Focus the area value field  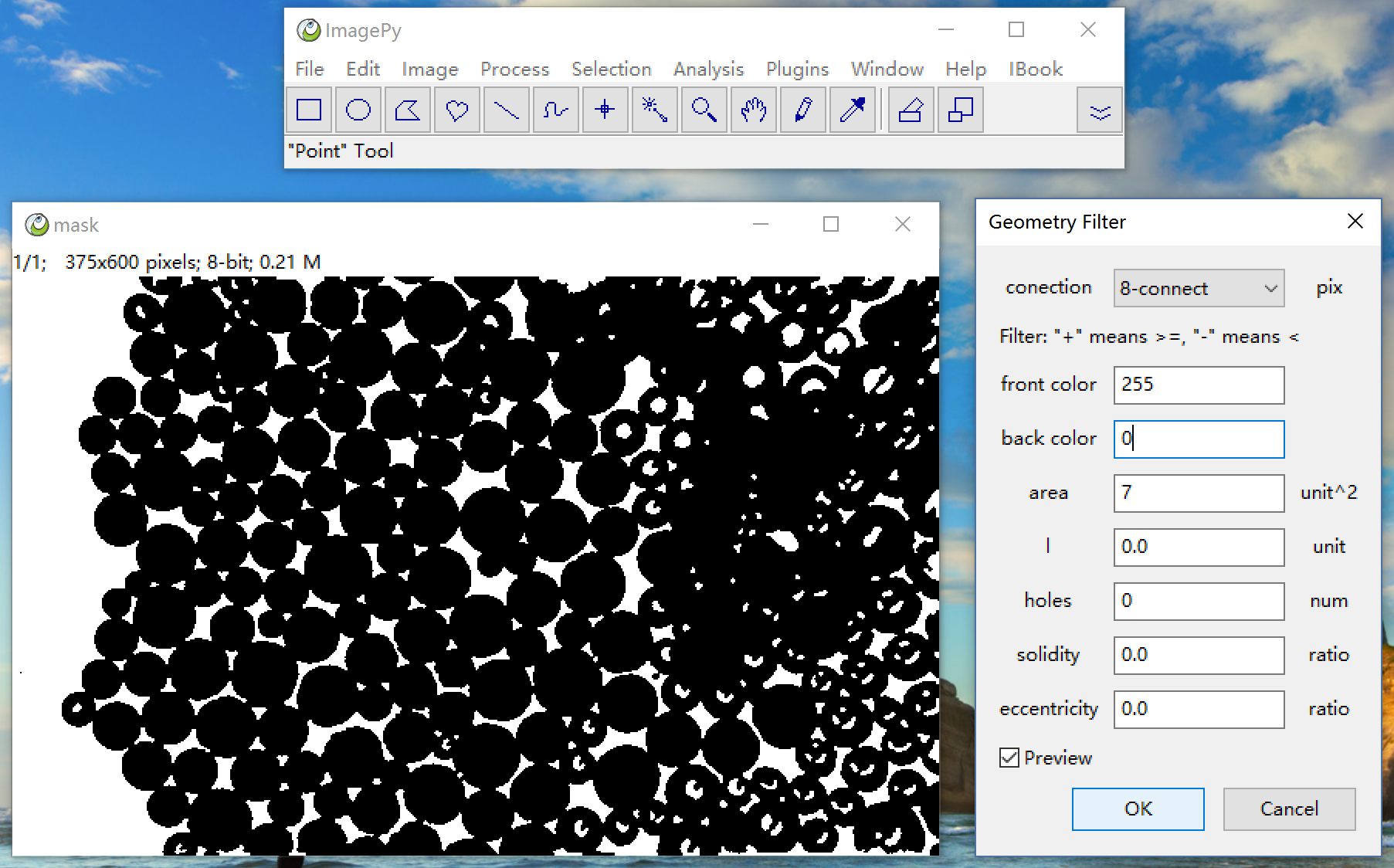(x=1199, y=493)
